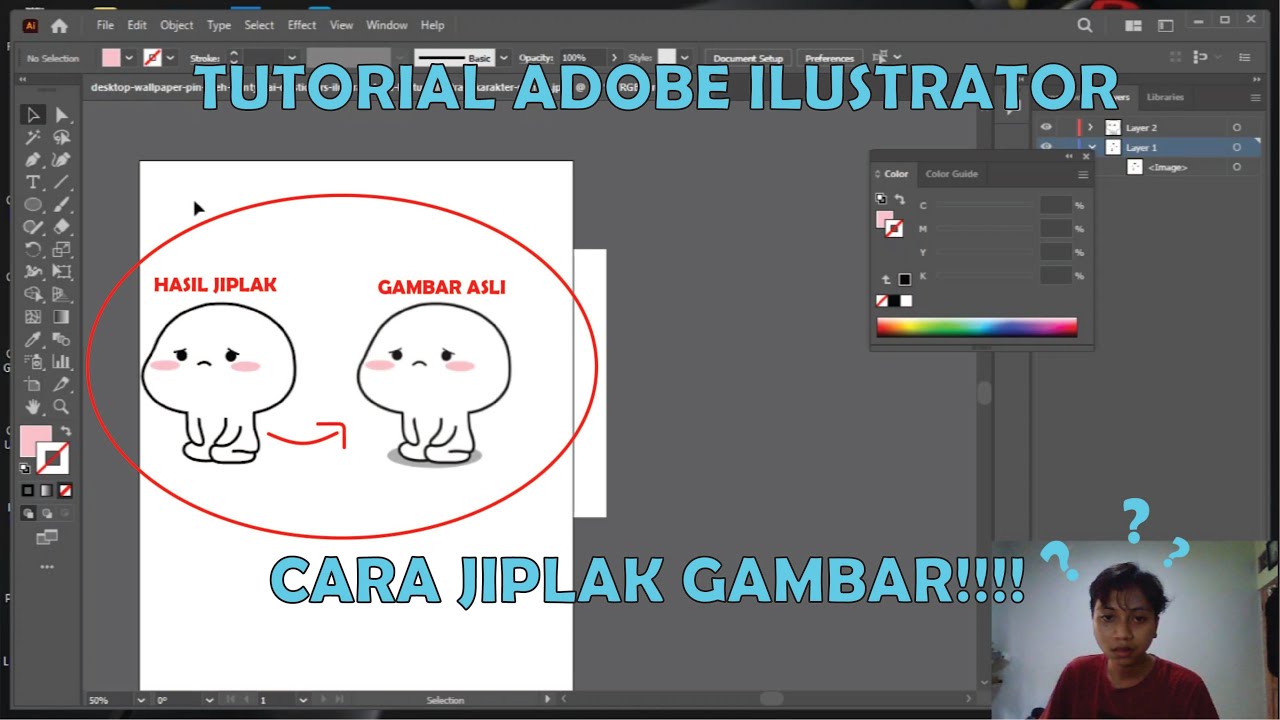Collapse Layer 1 in Layers panel
Viewport: 1280px width, 720px height.
[1091, 147]
